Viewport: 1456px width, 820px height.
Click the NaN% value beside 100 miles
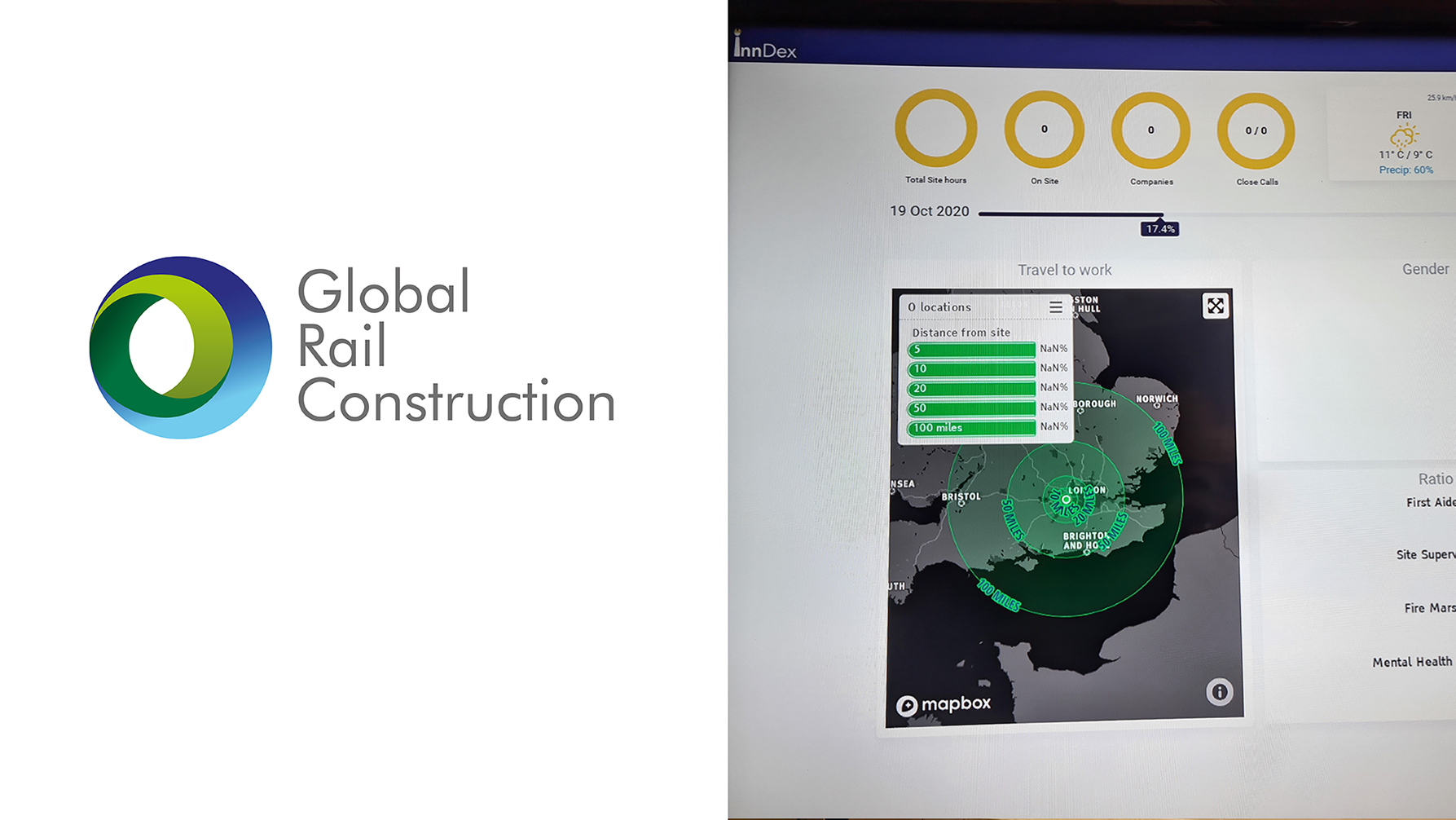click(1054, 426)
